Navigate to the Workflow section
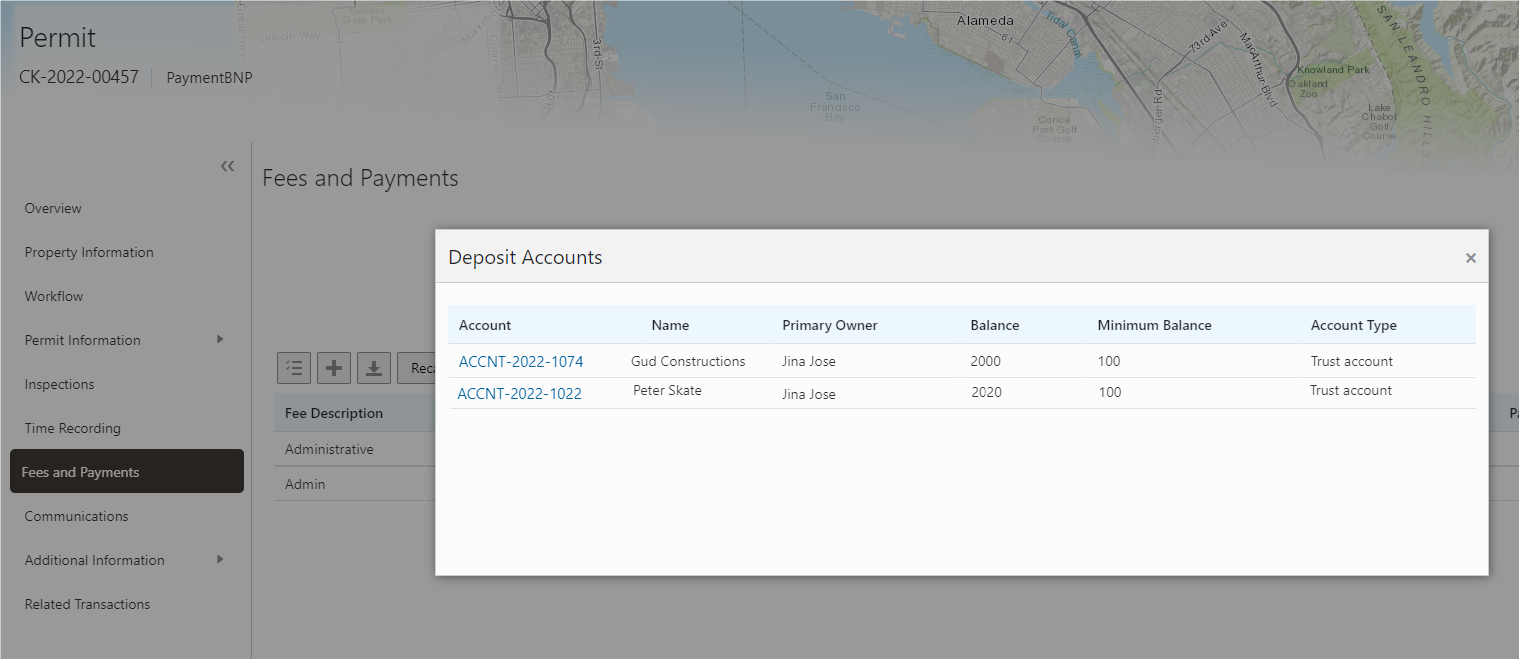Image resolution: width=1519 pixels, height=659 pixels. point(54,296)
